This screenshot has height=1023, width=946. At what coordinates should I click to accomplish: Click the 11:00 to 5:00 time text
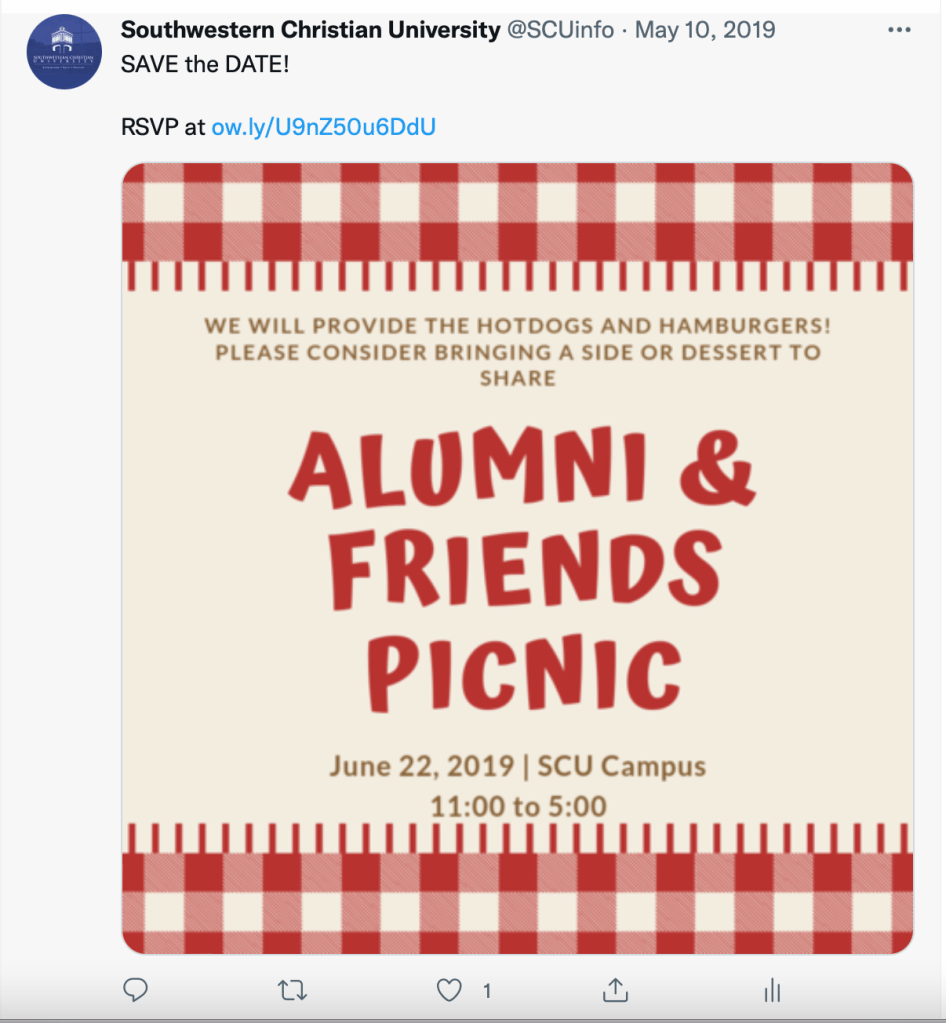coord(518,805)
